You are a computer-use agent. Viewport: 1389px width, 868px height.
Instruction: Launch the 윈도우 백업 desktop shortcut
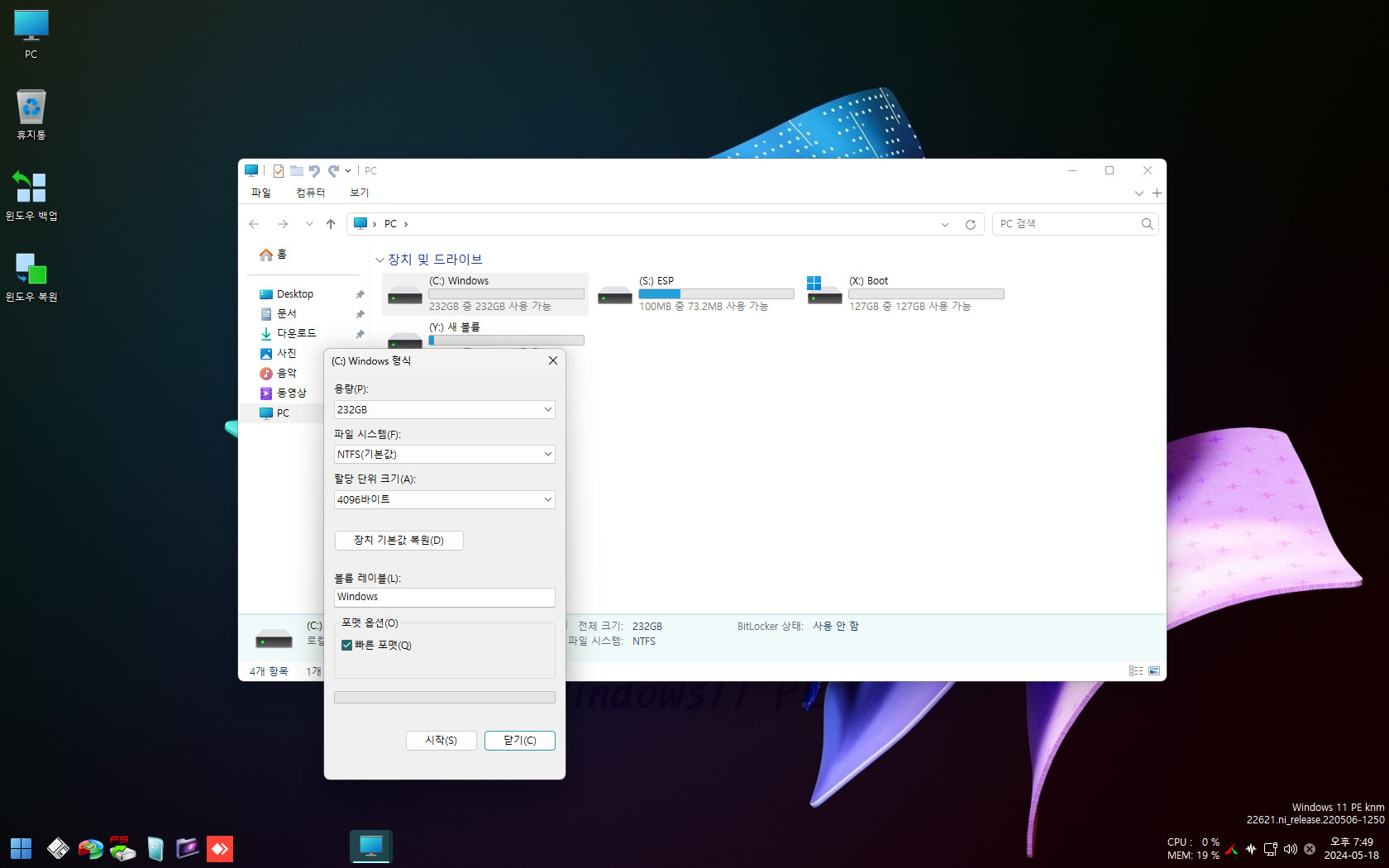coord(31,196)
